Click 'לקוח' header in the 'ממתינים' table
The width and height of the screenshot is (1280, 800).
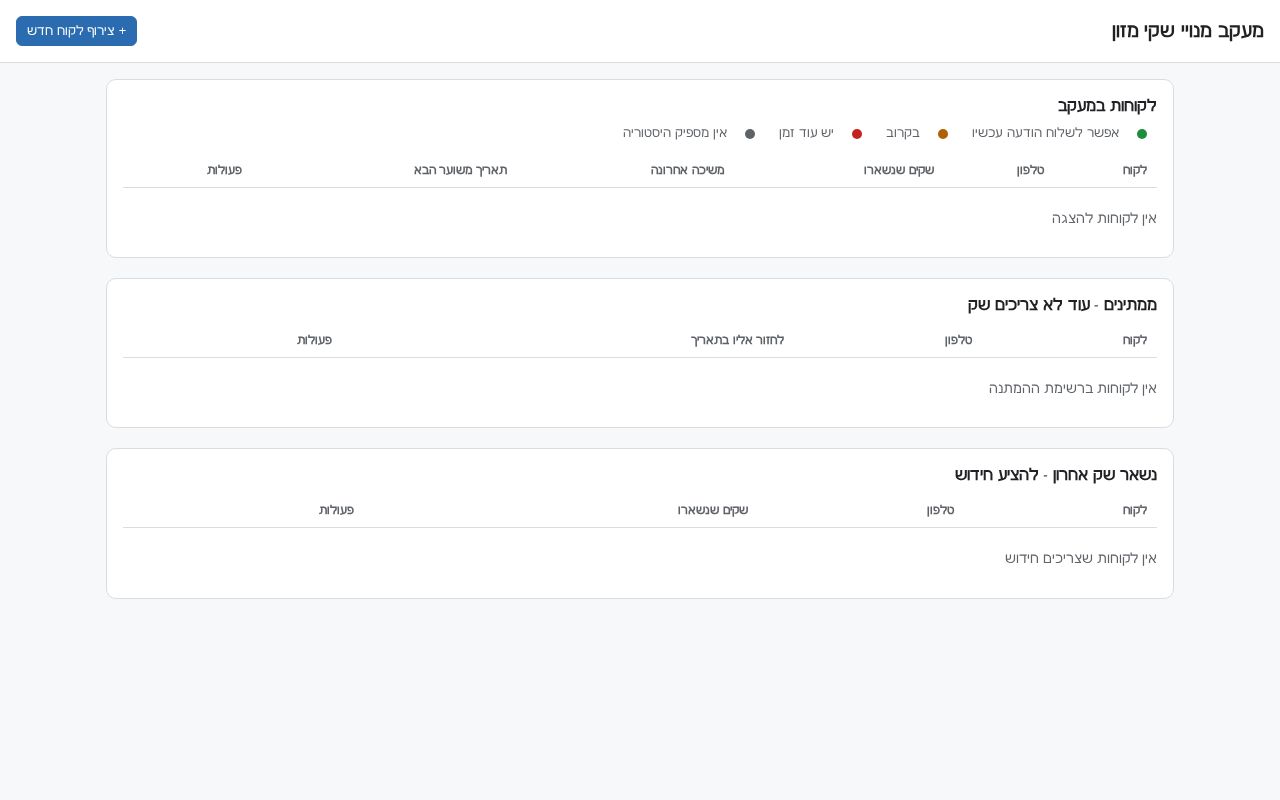tap(1135, 340)
